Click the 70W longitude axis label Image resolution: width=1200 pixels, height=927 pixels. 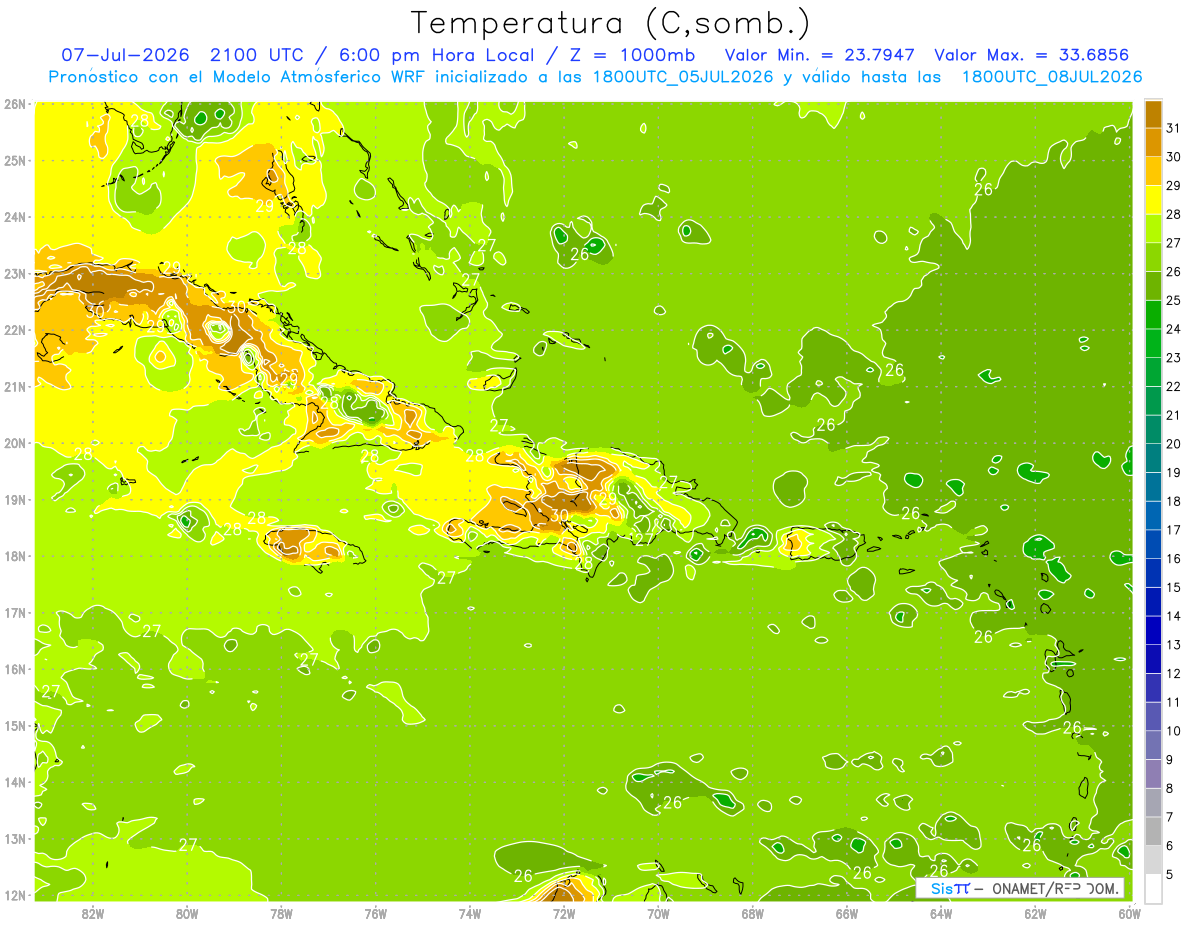pyautogui.click(x=658, y=913)
